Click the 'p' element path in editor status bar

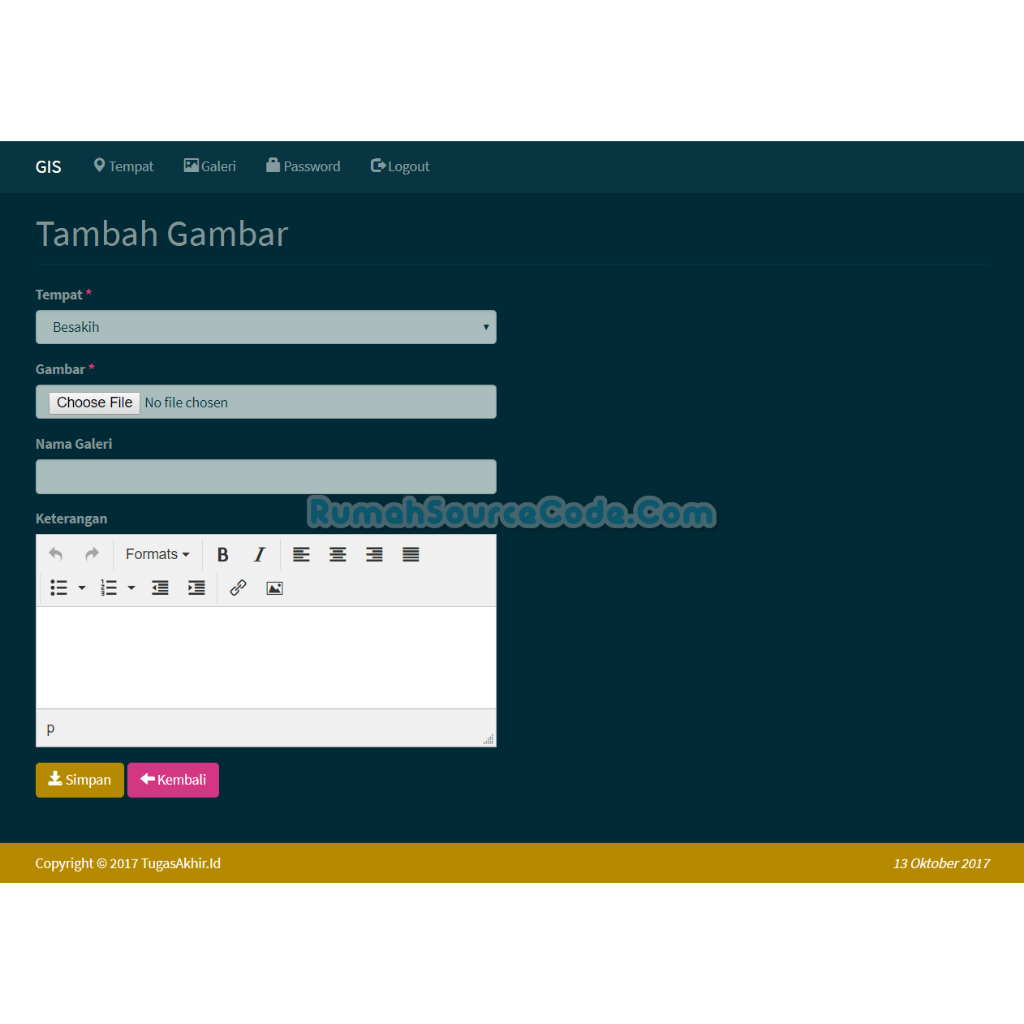coord(51,728)
